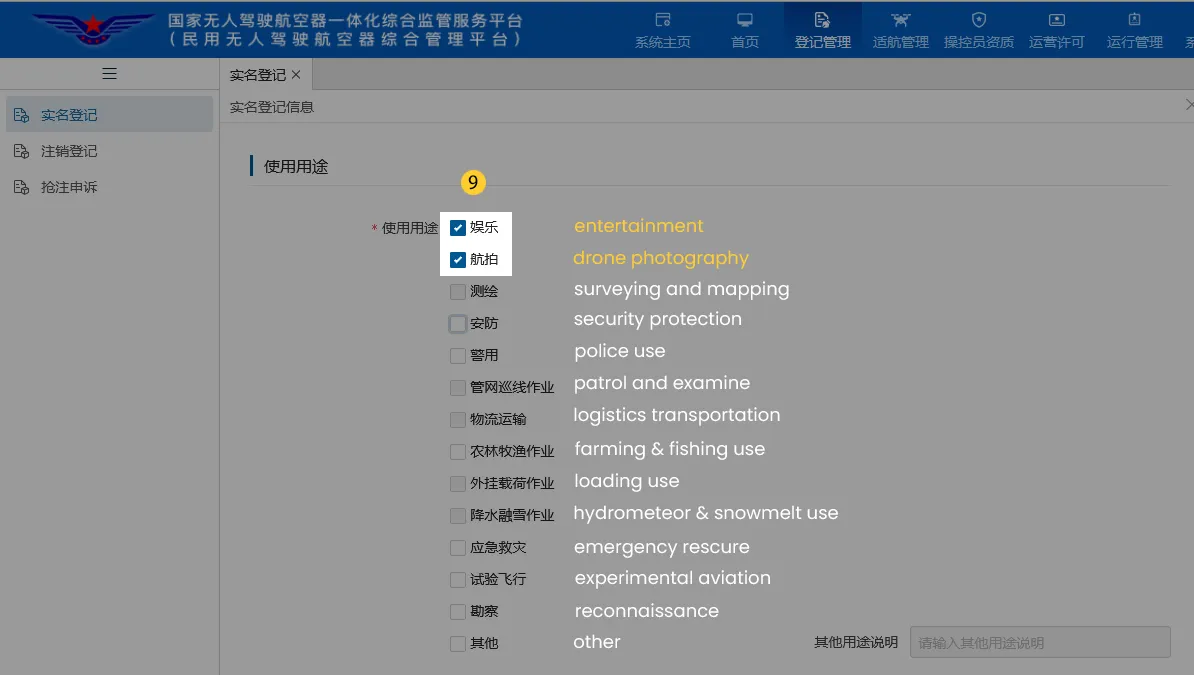This screenshot has width=1194, height=675.
Task: Check the 物流运输 logistics transportation option
Action: tap(456, 419)
